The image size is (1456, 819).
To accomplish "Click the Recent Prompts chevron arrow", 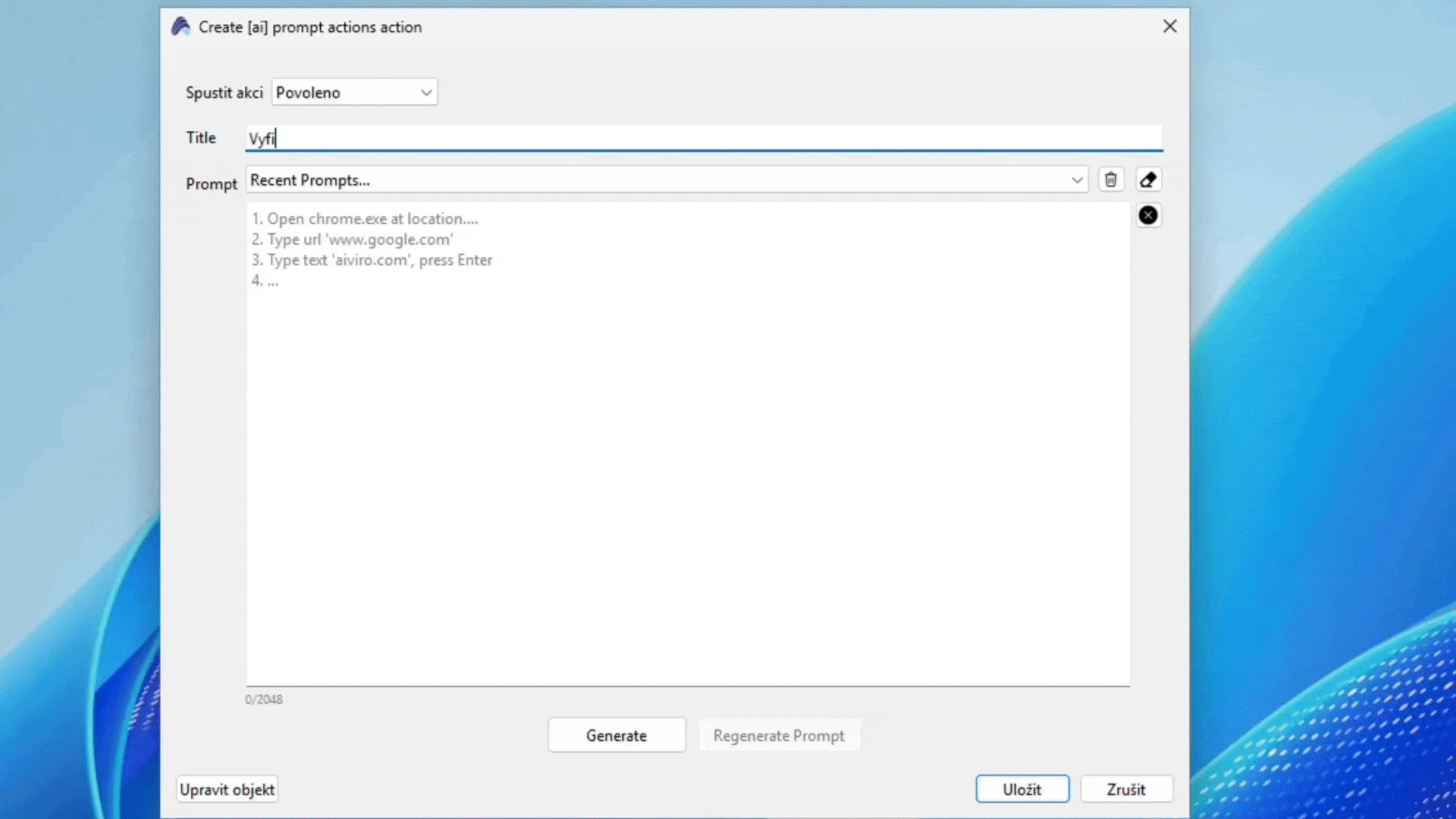I will click(x=1076, y=180).
